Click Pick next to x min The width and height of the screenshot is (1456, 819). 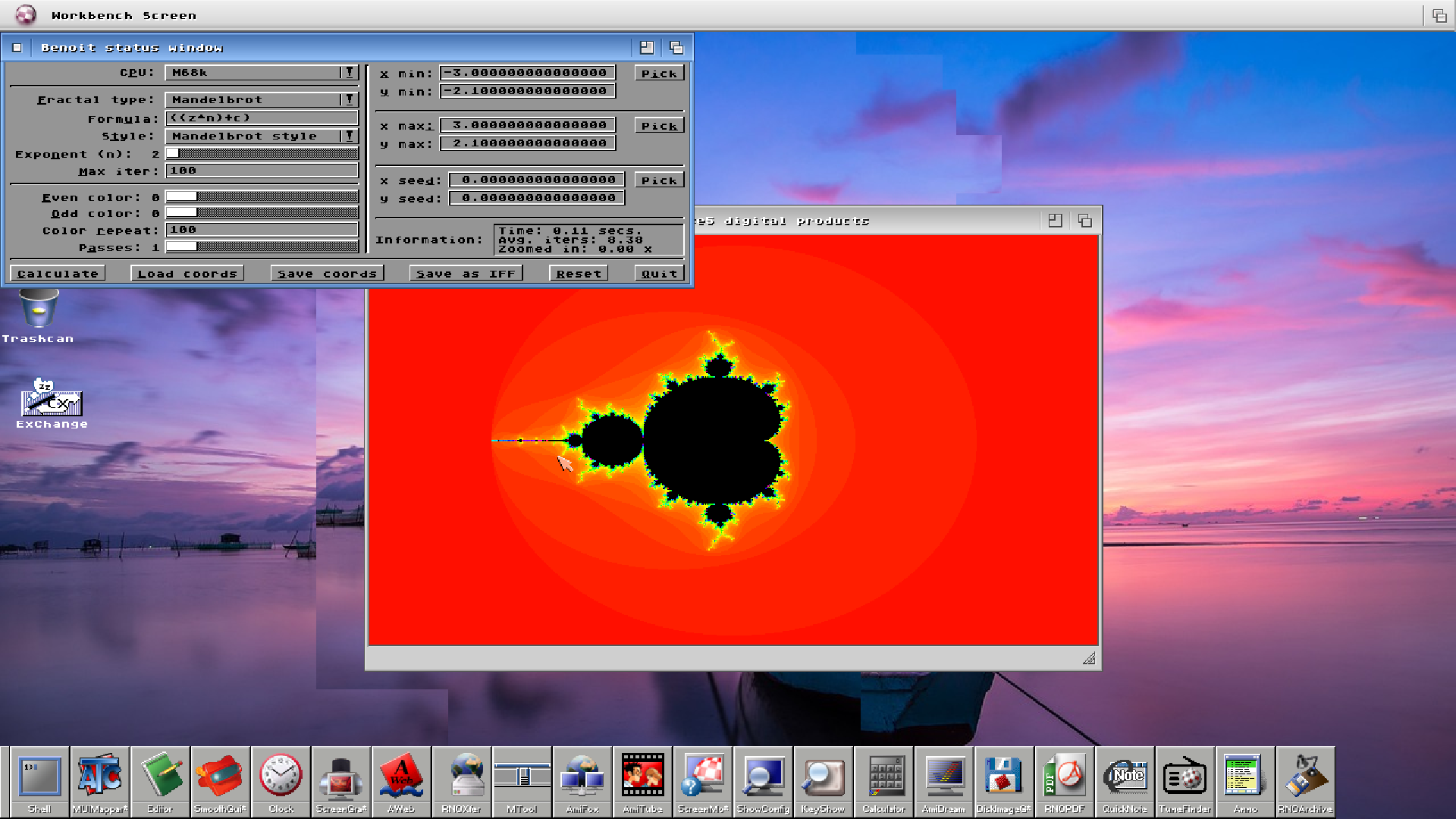(658, 73)
